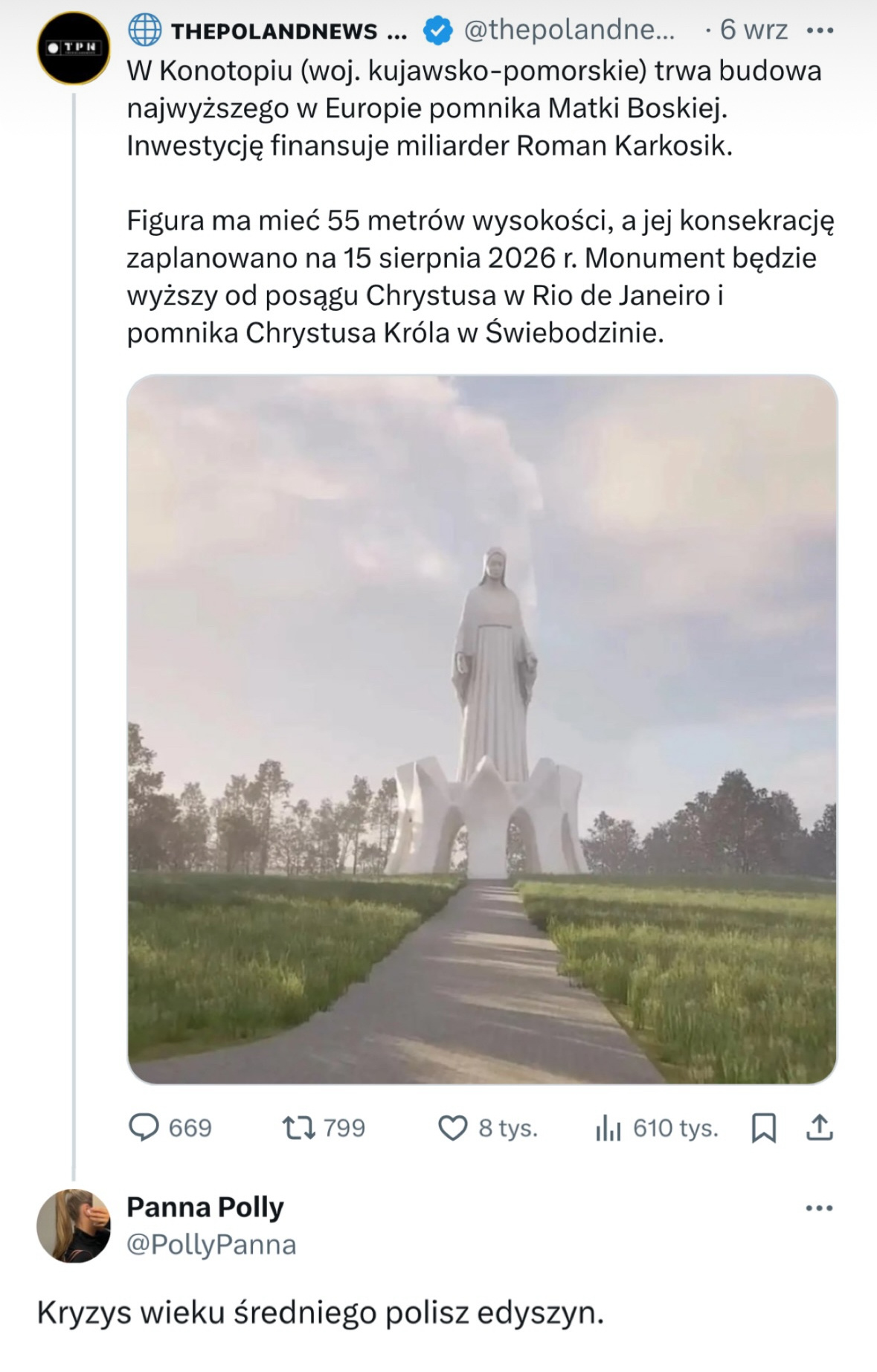The width and height of the screenshot is (877, 1372).
Task: Click the @PollyPanna handle
Action: click(211, 1244)
